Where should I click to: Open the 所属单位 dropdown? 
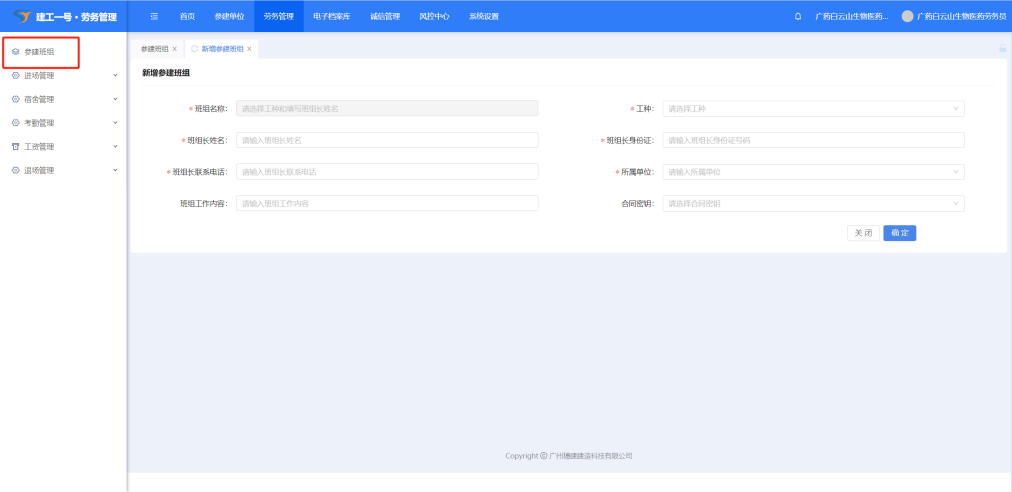click(813, 172)
